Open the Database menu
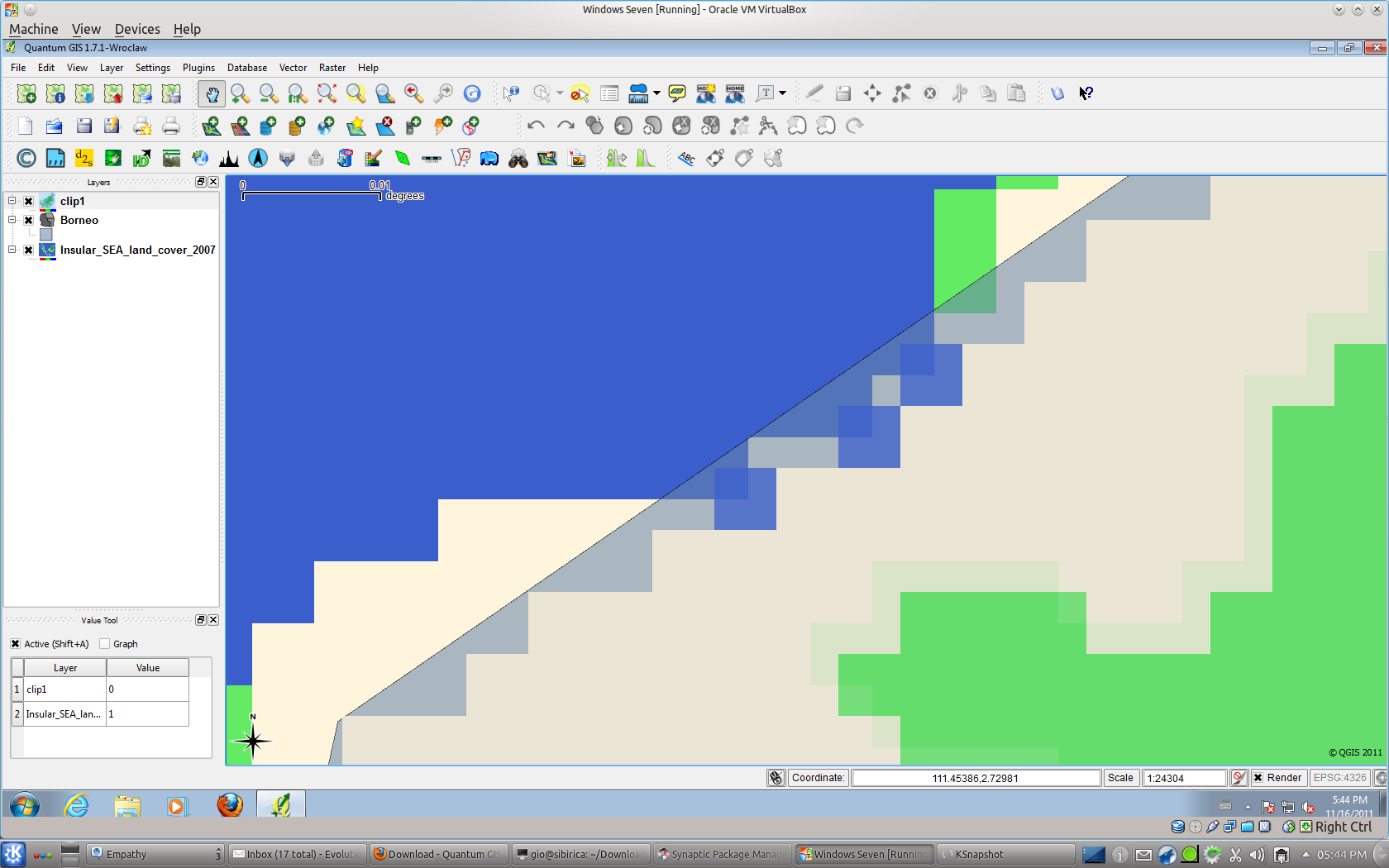 click(x=247, y=68)
